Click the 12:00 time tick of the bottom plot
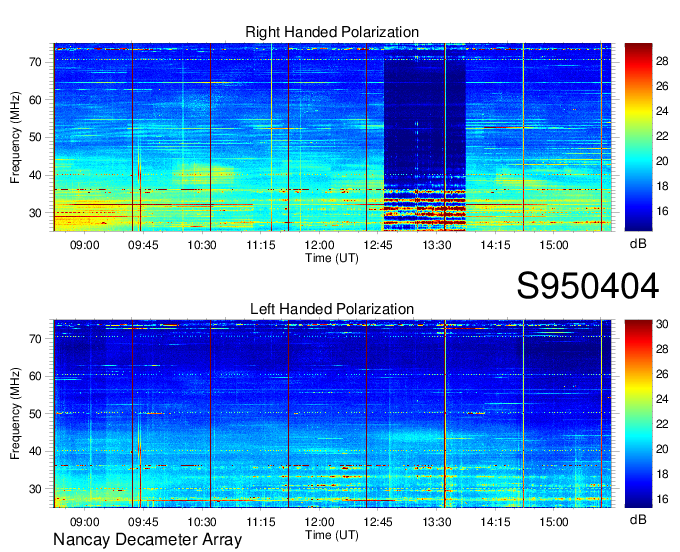The image size is (680, 552). pos(319,522)
